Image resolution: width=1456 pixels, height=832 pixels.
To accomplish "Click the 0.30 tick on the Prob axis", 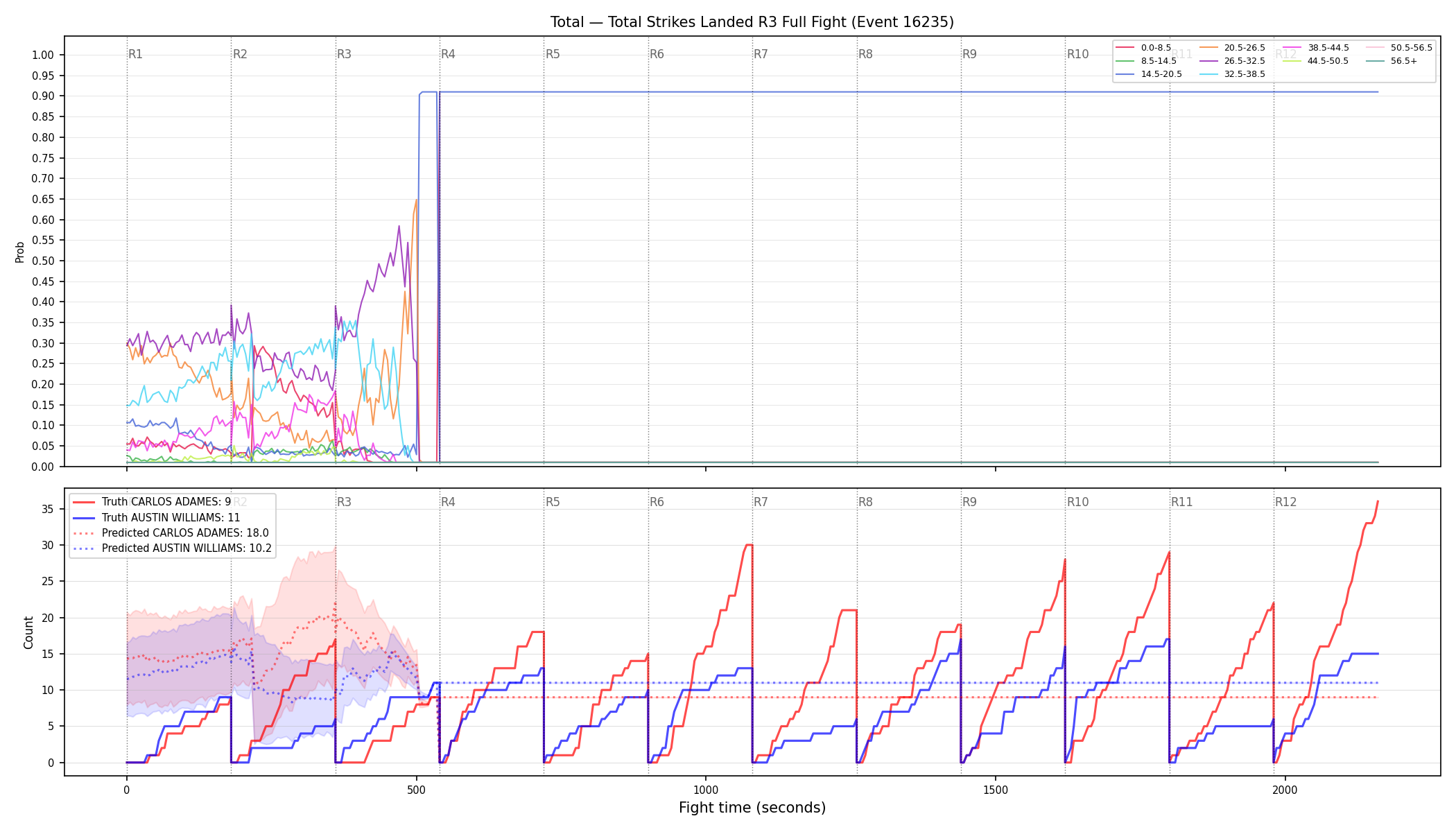I will (43, 343).
